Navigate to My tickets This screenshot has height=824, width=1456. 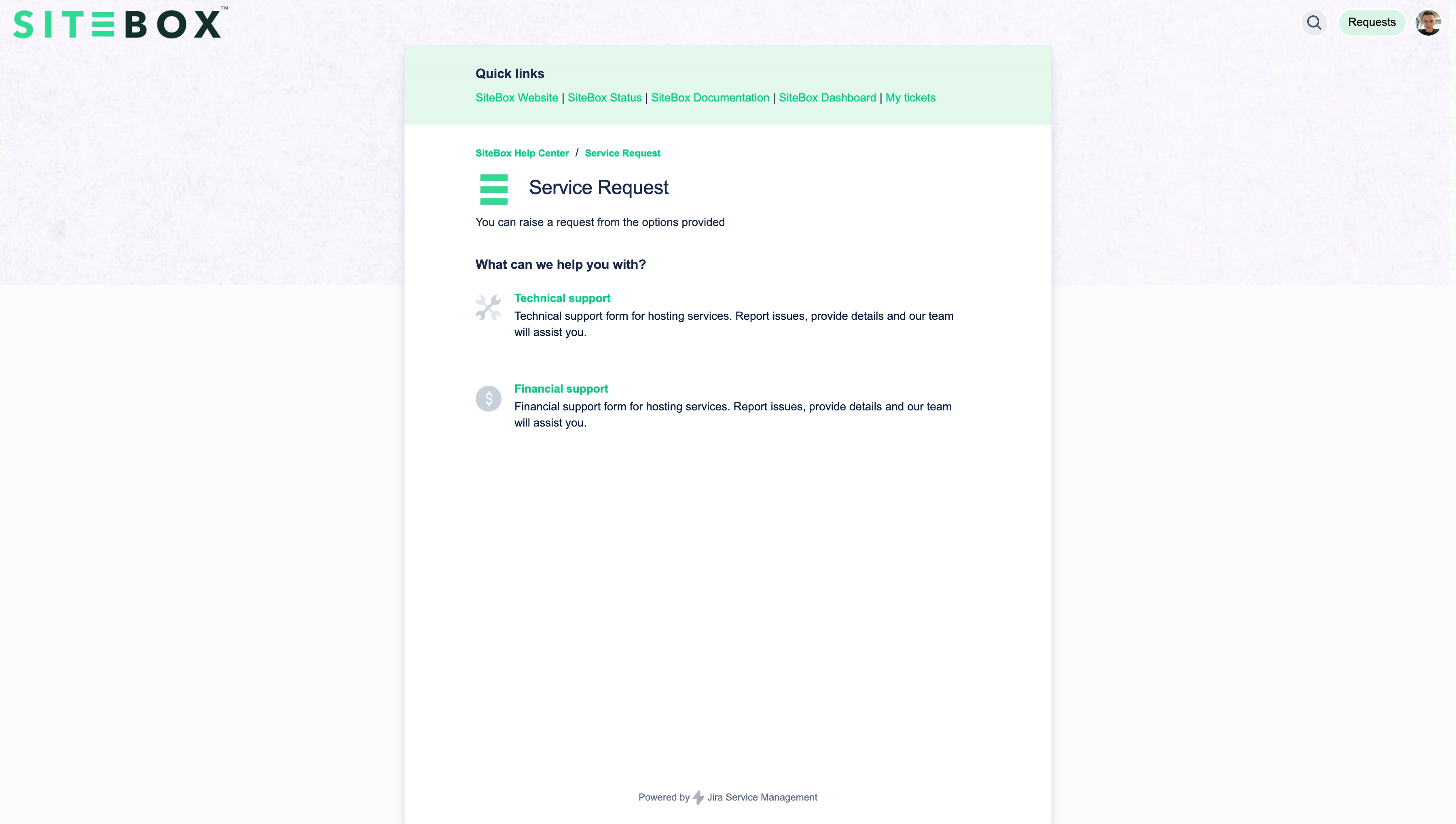tap(910, 97)
